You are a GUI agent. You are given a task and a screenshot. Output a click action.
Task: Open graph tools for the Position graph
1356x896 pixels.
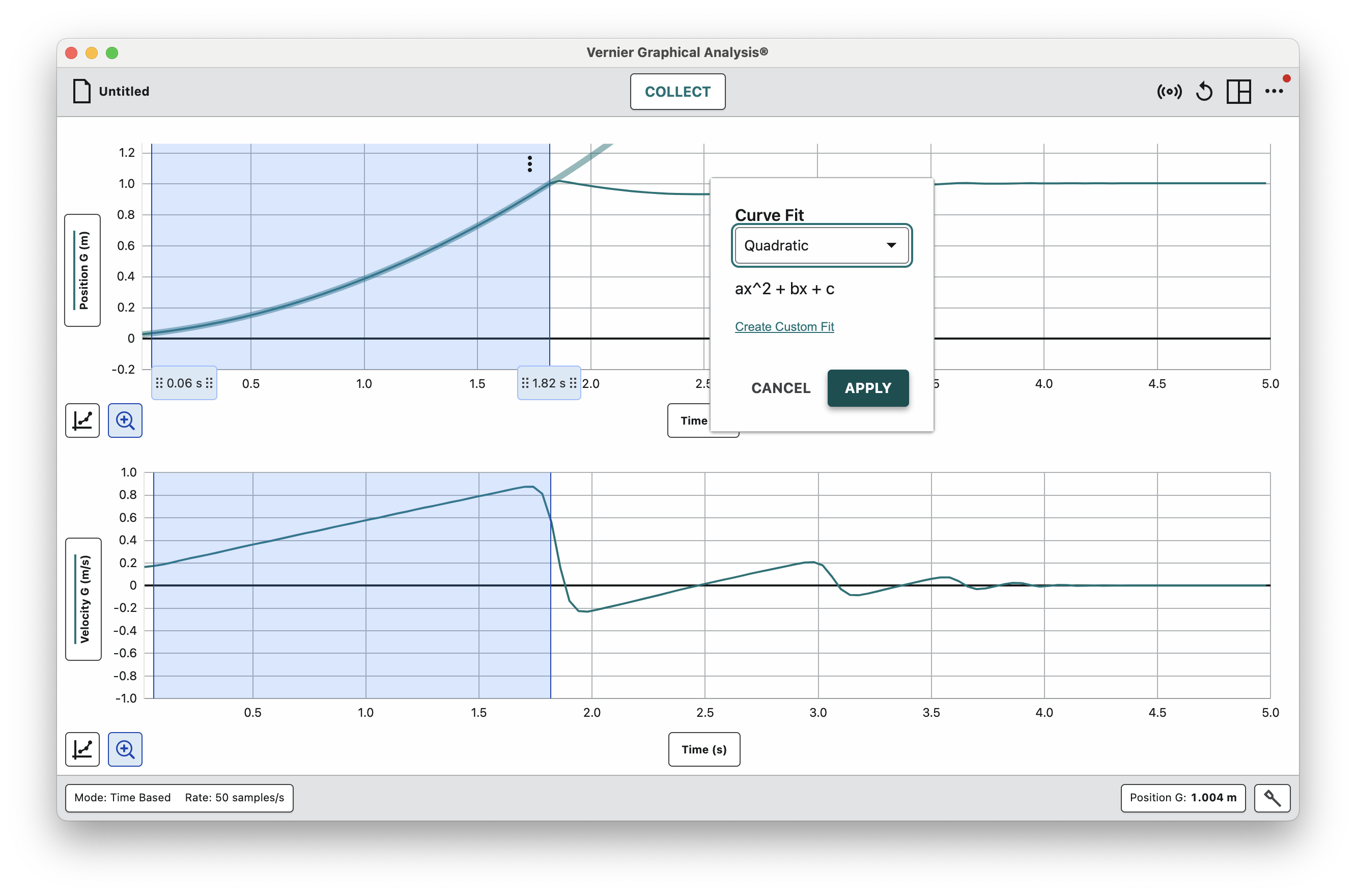click(82, 421)
